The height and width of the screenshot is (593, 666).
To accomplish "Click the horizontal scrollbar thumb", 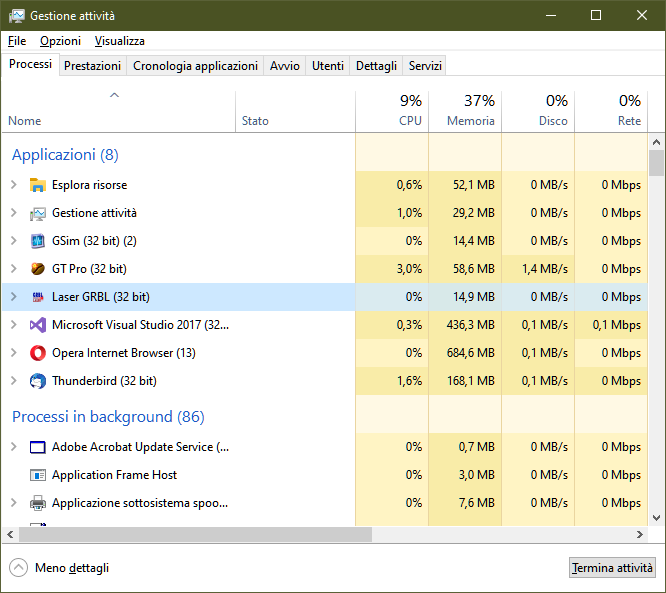I will pos(195,534).
